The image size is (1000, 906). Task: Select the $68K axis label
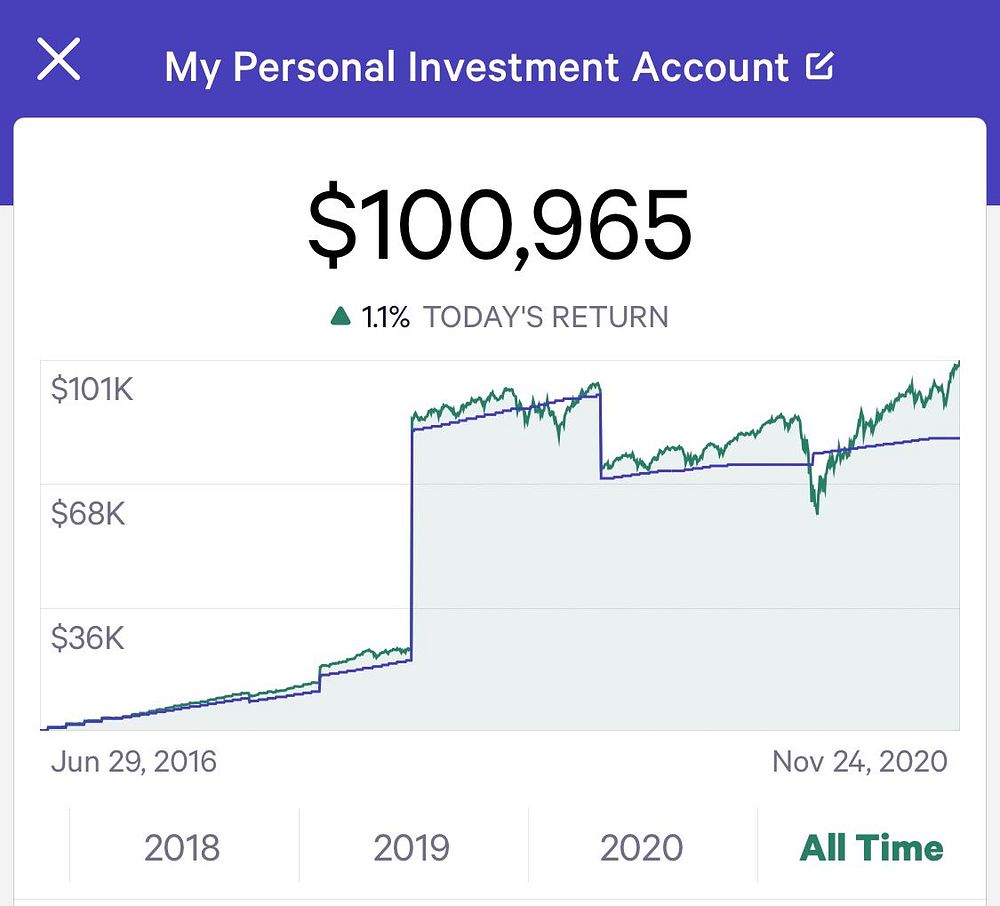pos(88,514)
